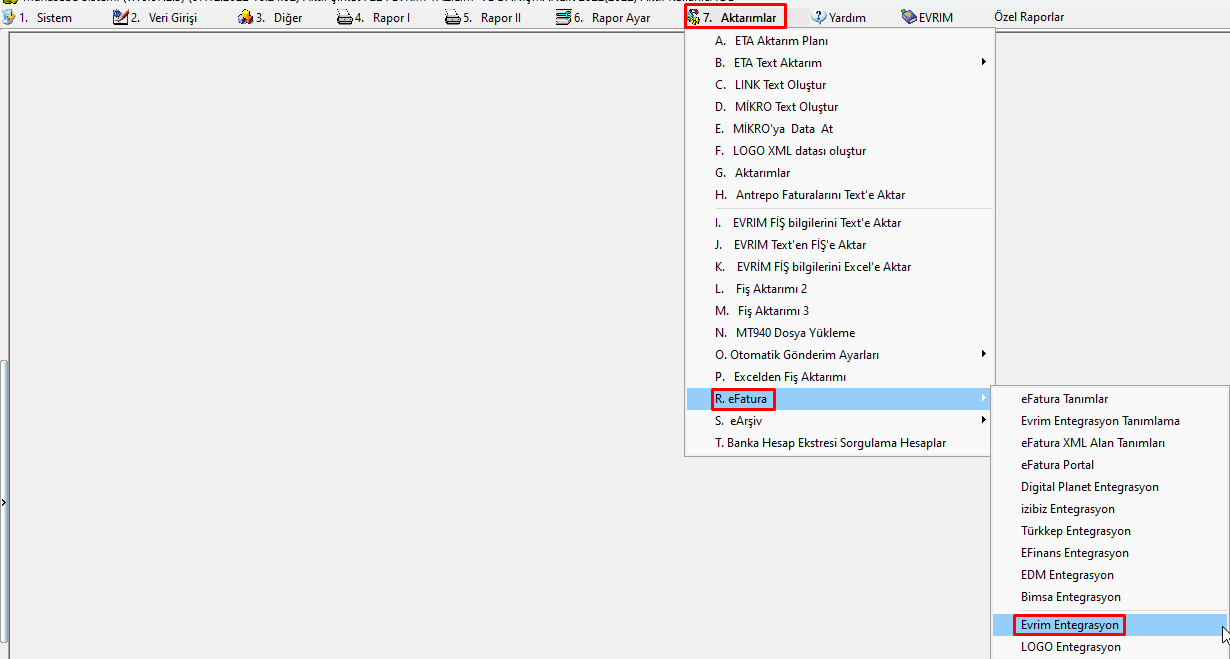Choose EFinans Entegrasyon
This screenshot has height=659, width=1230.
coord(1110,553)
